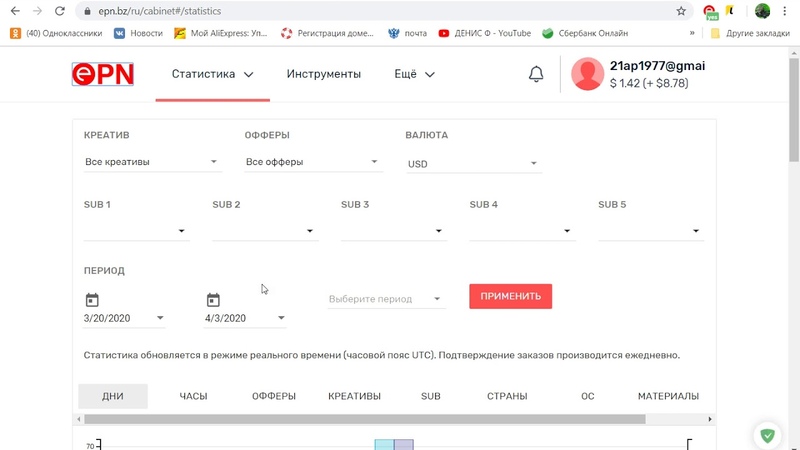This screenshot has width=800, height=450.
Task: Open Все офферы dropdown
Action: point(313,162)
